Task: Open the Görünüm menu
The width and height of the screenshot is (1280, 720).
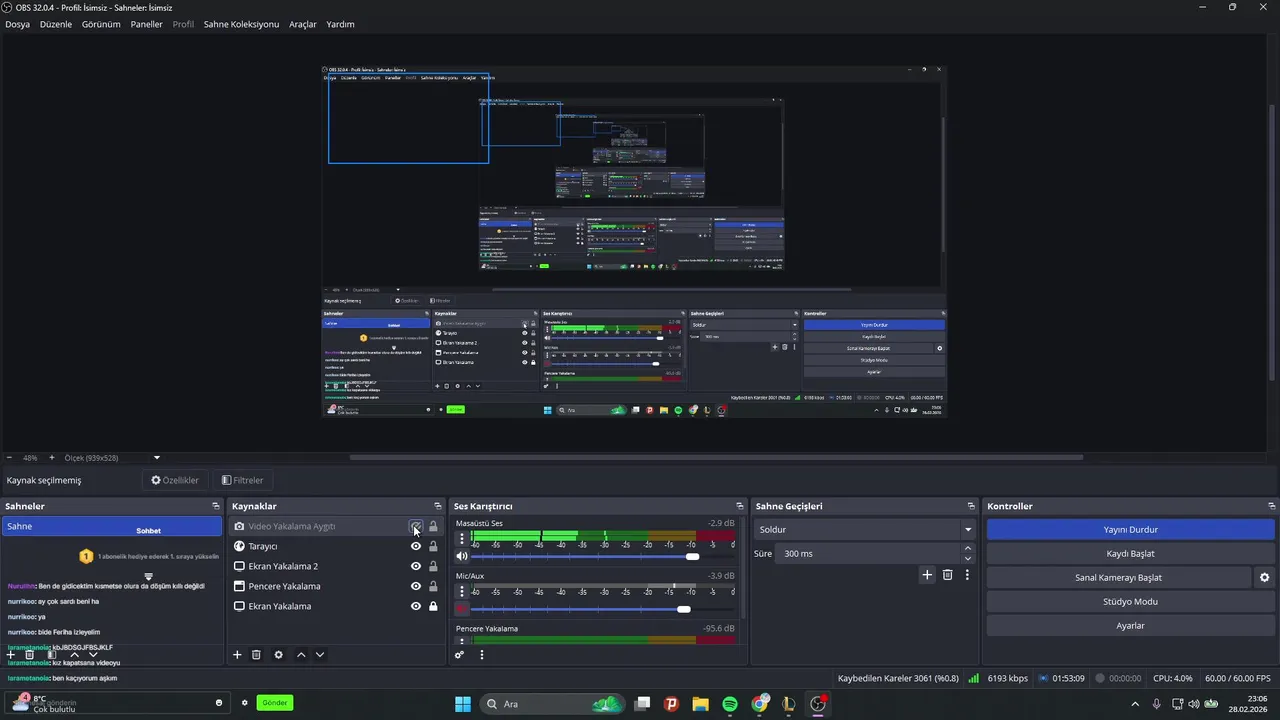Action: [101, 24]
